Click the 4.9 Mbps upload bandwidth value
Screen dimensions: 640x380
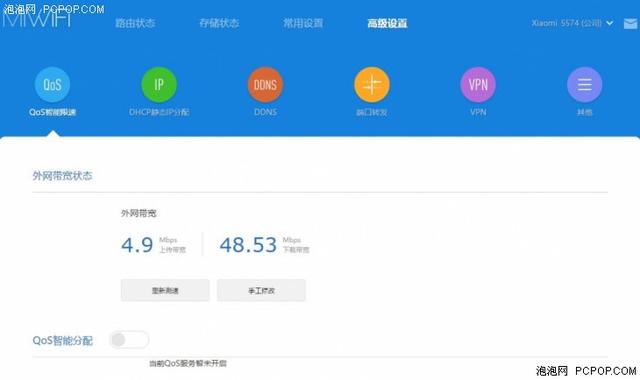click(137, 245)
